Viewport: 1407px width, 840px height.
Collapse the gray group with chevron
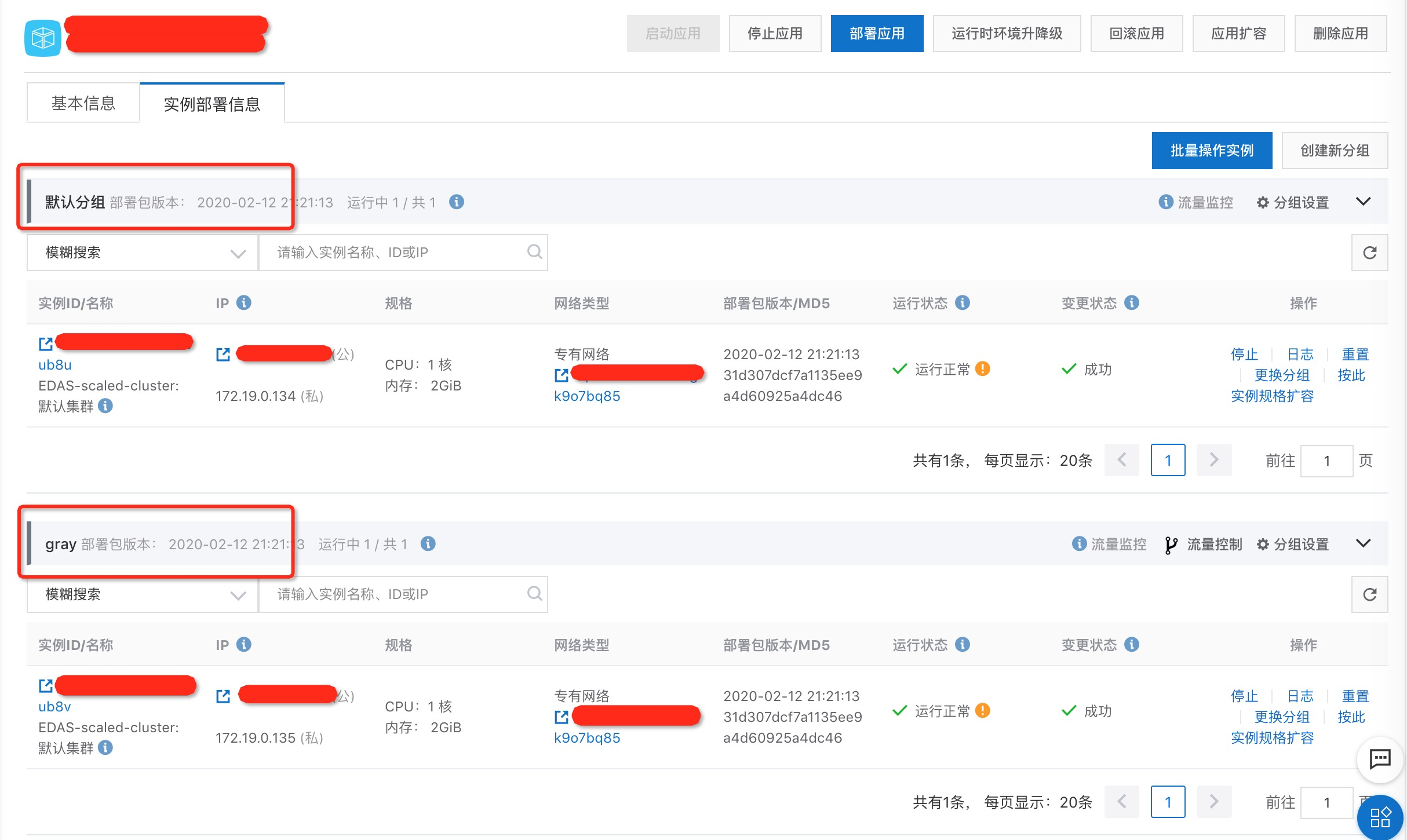[1364, 543]
